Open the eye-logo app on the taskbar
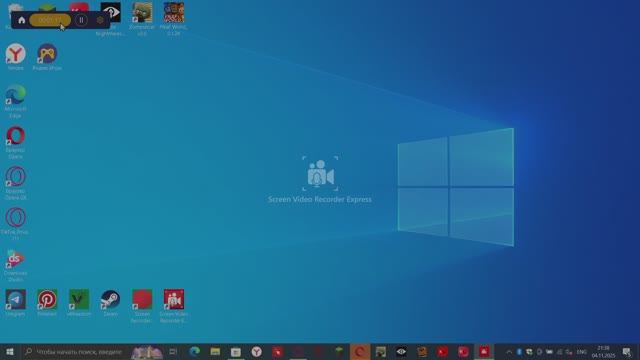640x360 pixels. (x=401, y=351)
